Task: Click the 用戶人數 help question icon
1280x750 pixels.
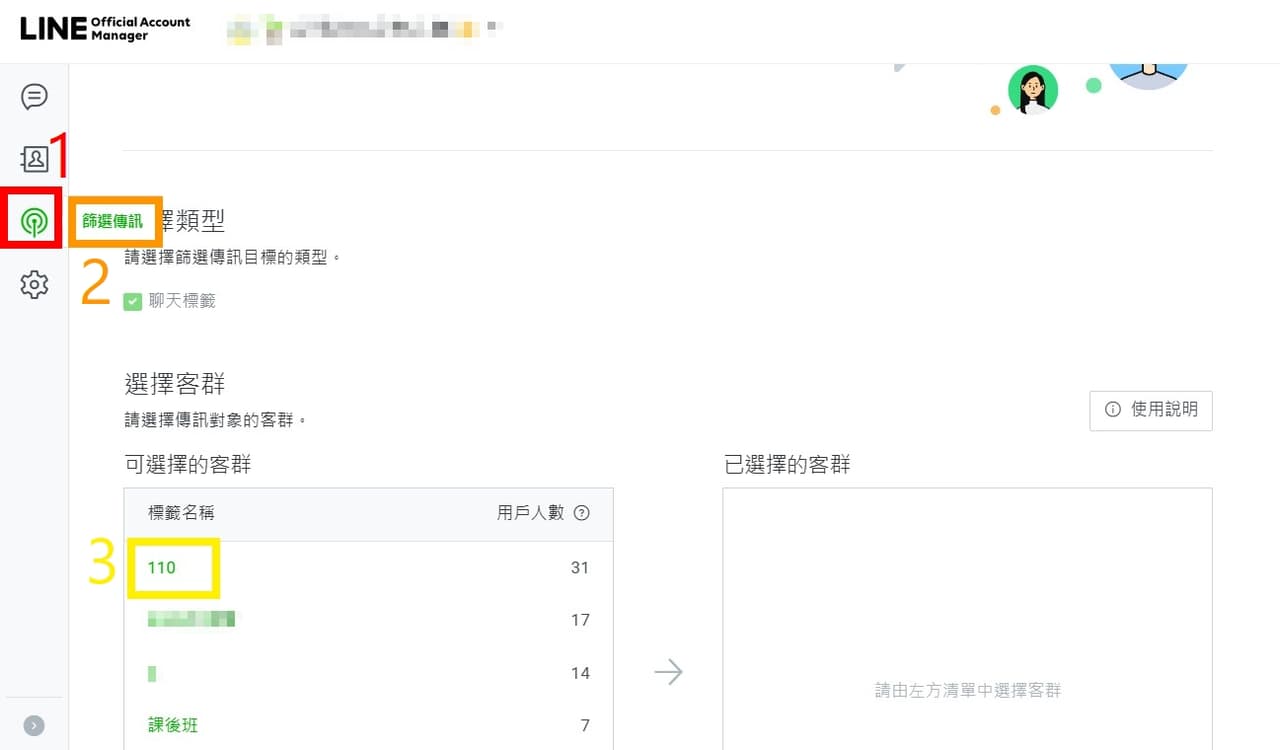Action: tap(581, 513)
